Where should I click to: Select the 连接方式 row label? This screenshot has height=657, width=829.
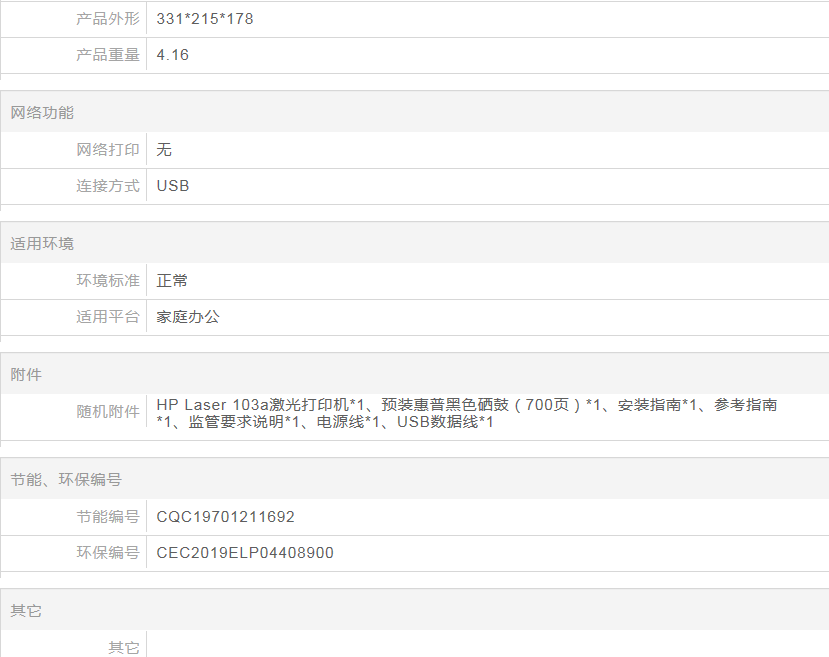[x=108, y=186]
